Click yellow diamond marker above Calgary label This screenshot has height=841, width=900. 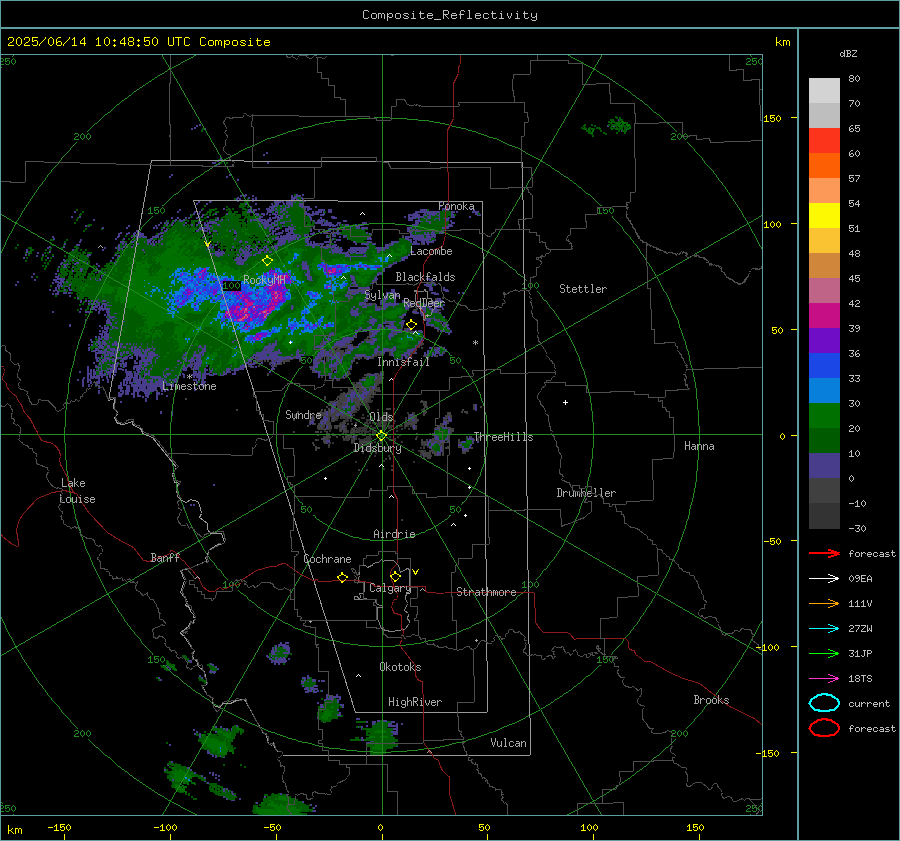pos(395,576)
